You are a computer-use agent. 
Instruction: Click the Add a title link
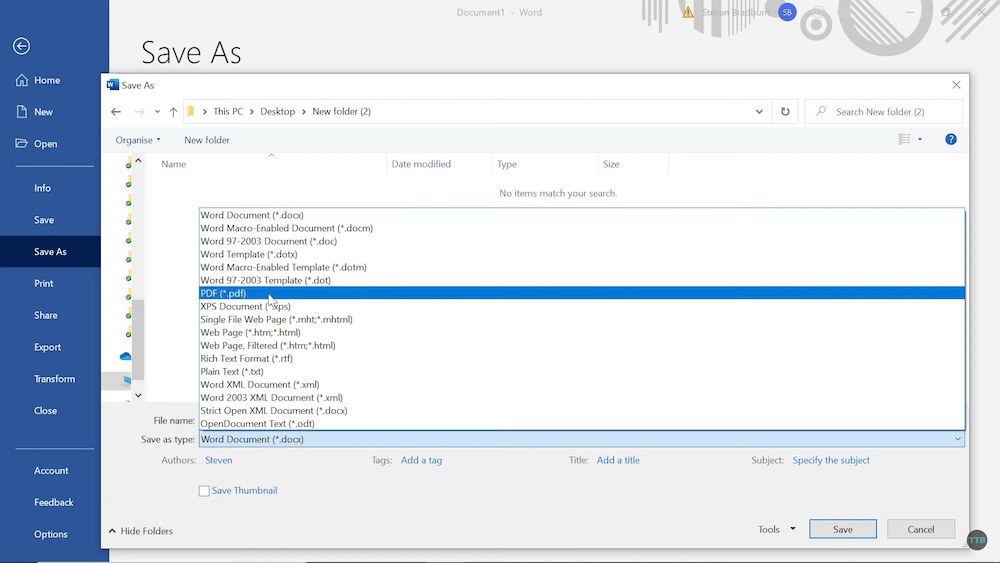618,460
